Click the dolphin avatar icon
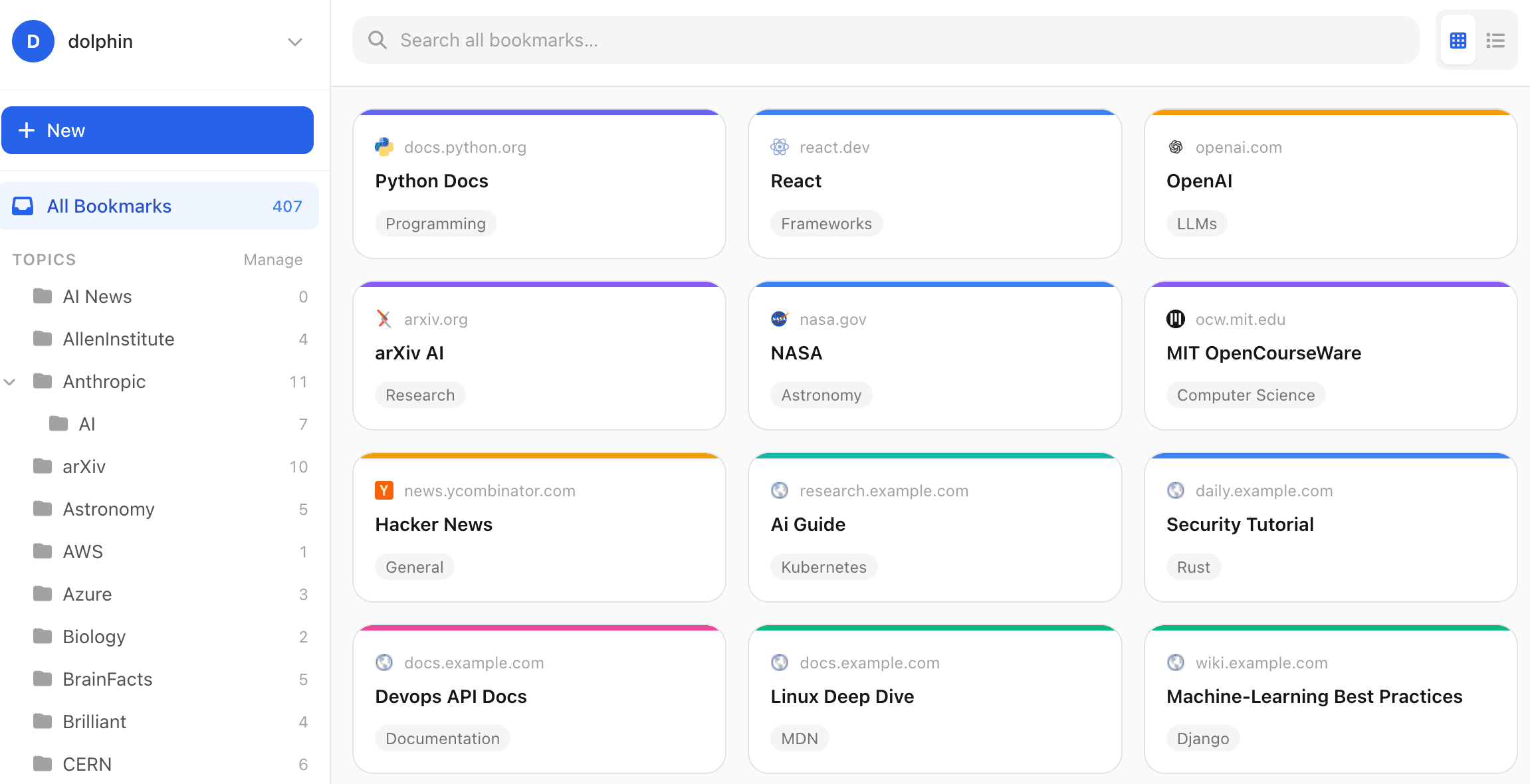The image size is (1530, 784). click(x=33, y=41)
